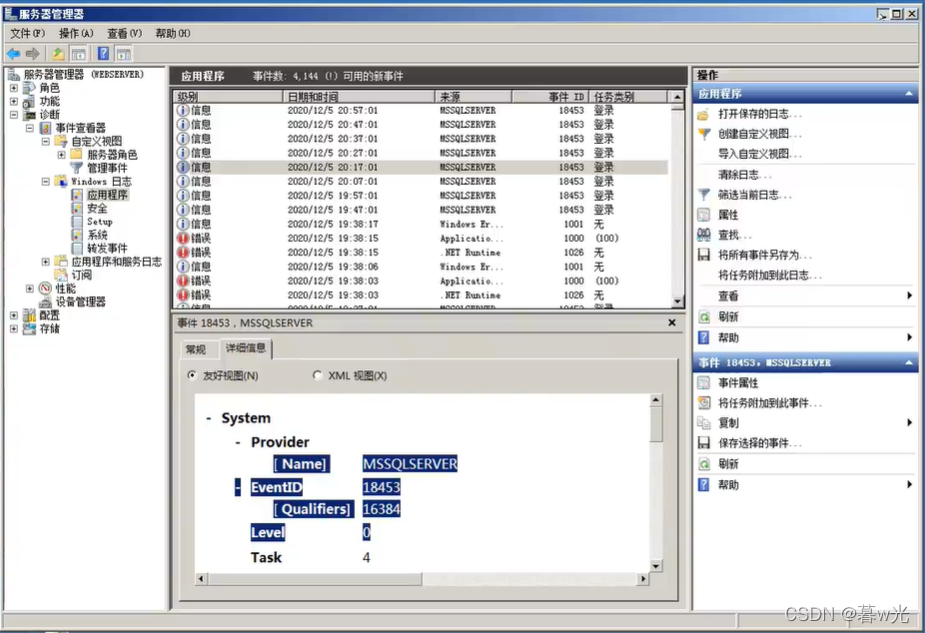Screen dimensions: 925x633
Task: Click the clock icon beside 将任务附加到此事件
Action: click(704, 403)
